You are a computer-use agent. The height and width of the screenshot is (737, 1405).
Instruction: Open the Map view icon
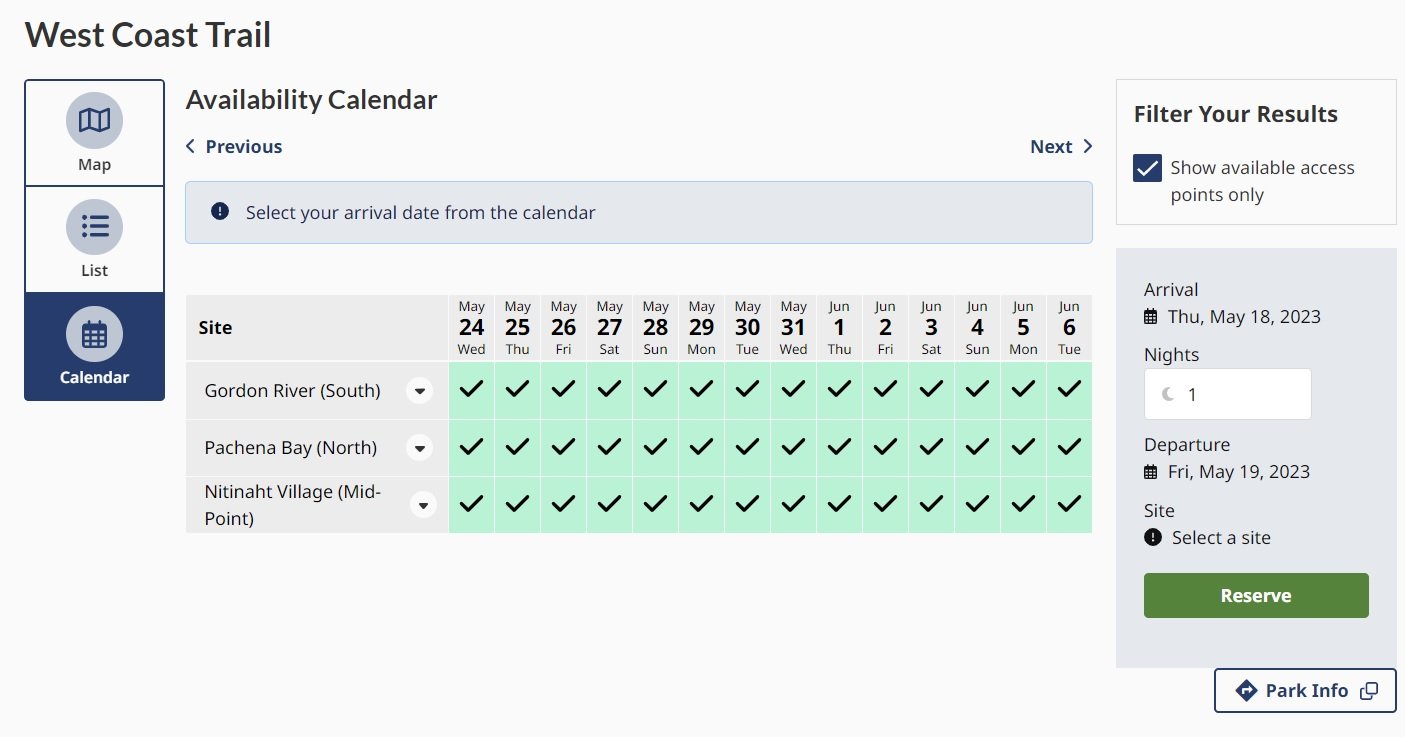coord(94,119)
